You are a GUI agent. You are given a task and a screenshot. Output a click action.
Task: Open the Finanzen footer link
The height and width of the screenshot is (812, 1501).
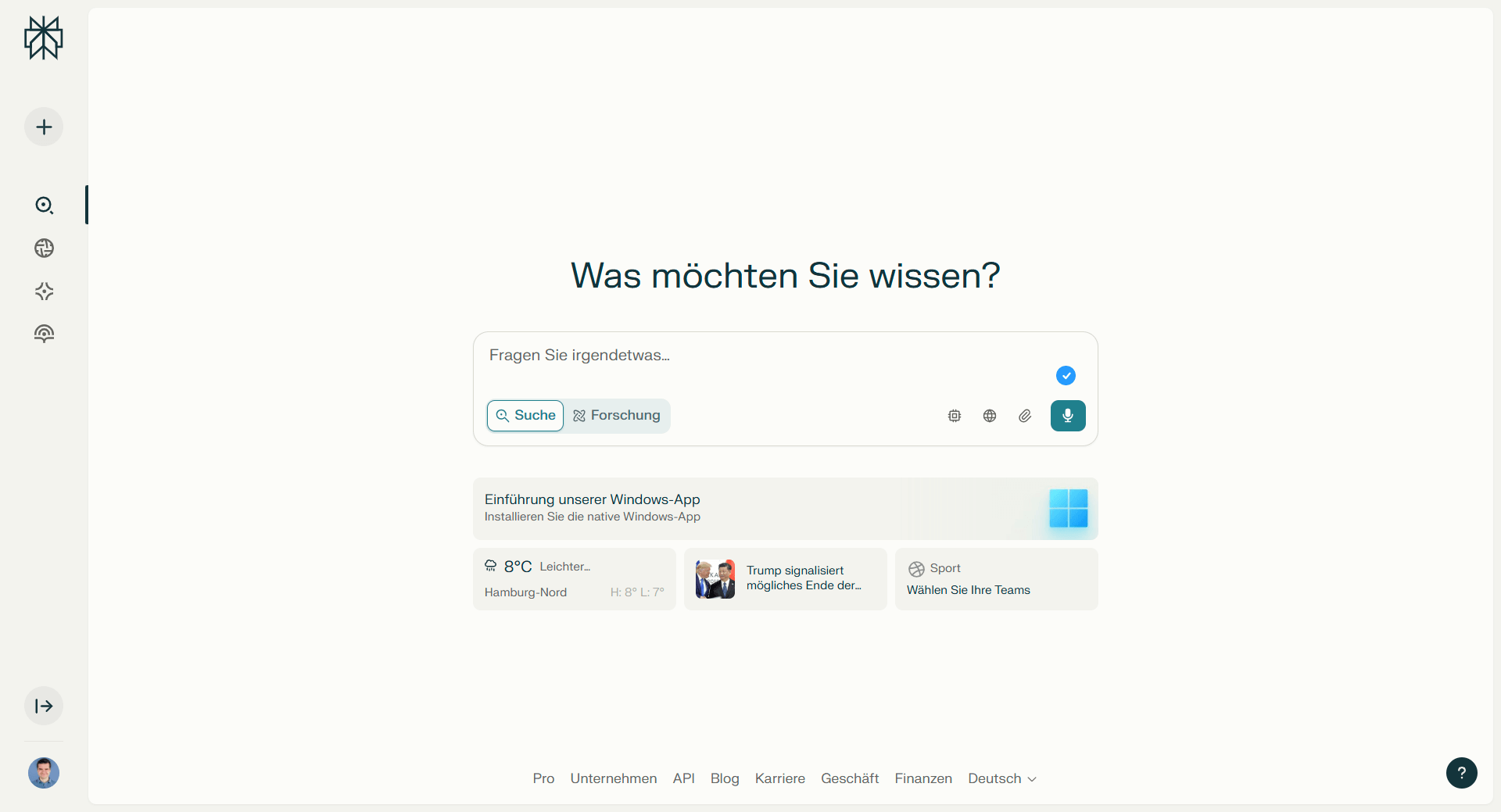coord(923,778)
